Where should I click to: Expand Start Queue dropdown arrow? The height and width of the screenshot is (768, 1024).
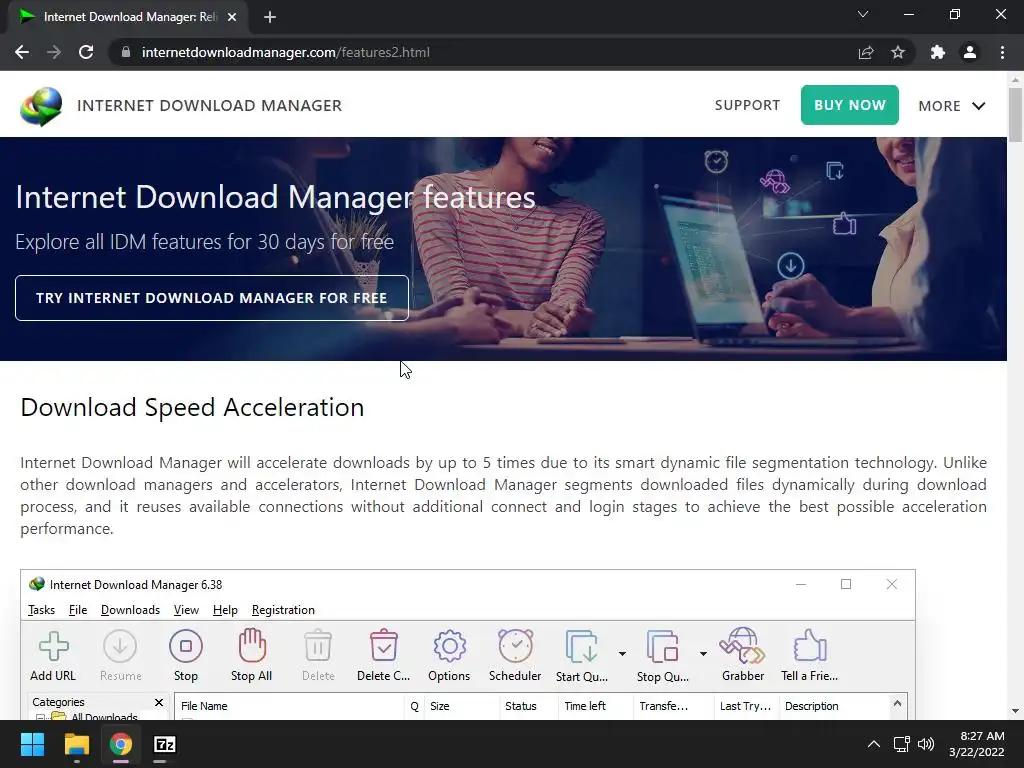tap(622, 654)
